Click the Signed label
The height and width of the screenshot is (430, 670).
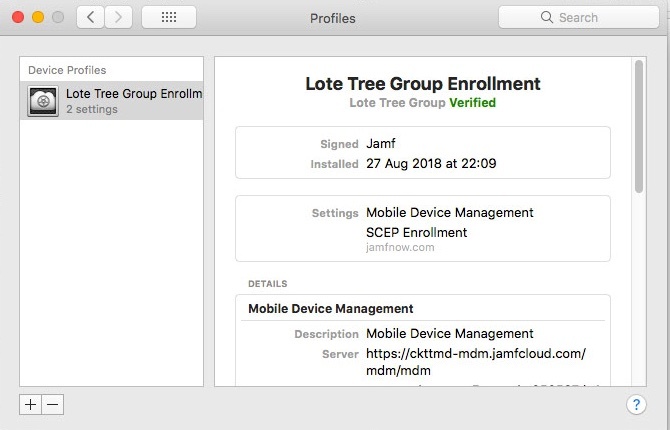pos(339,144)
